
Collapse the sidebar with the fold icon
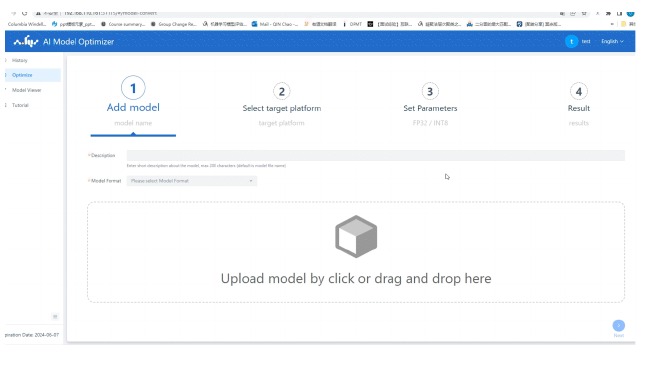tap(55, 317)
